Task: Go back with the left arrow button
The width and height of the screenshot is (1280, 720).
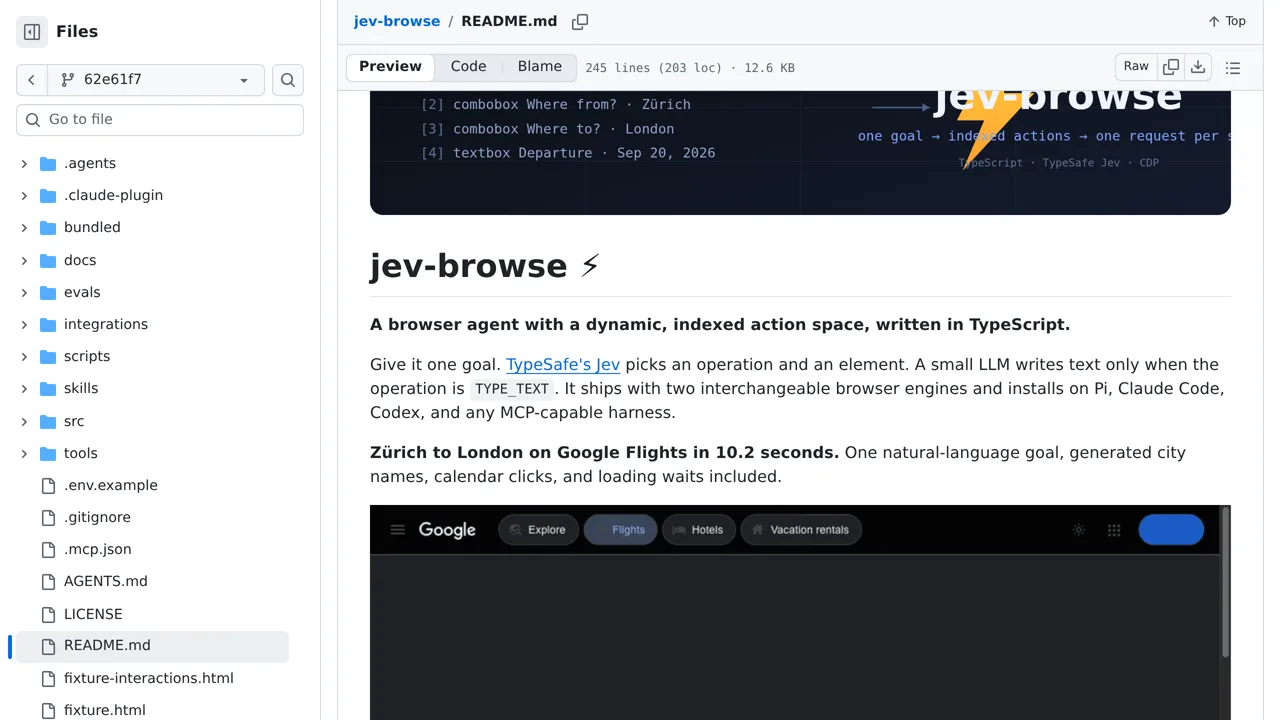Action: (x=32, y=80)
